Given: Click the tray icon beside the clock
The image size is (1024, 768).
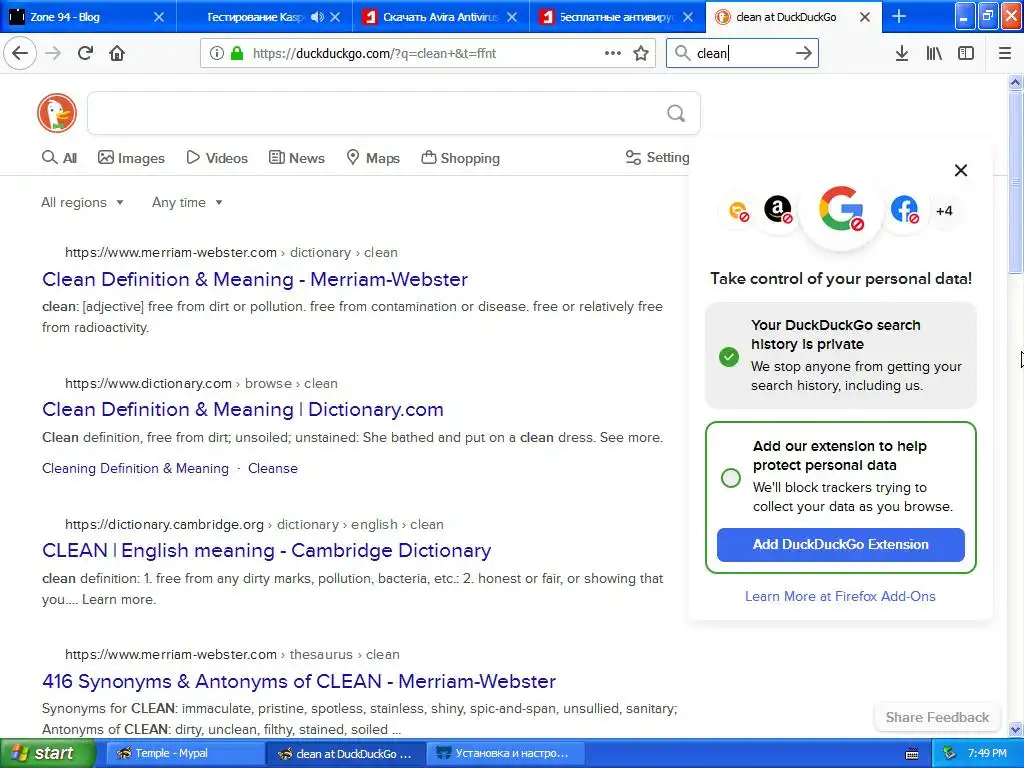Looking at the screenshot, I should tap(950, 753).
